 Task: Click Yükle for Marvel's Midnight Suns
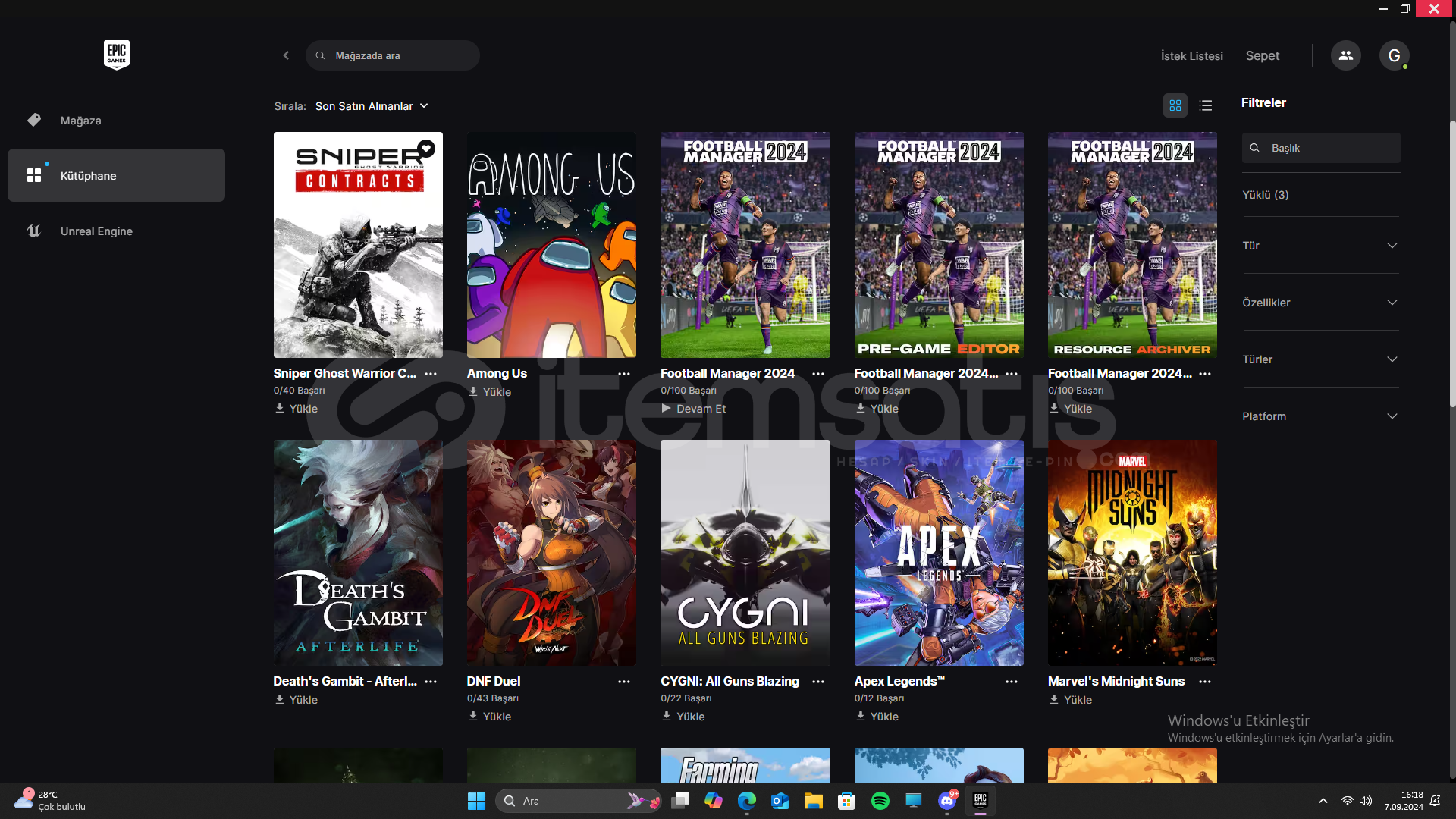pos(1071,700)
